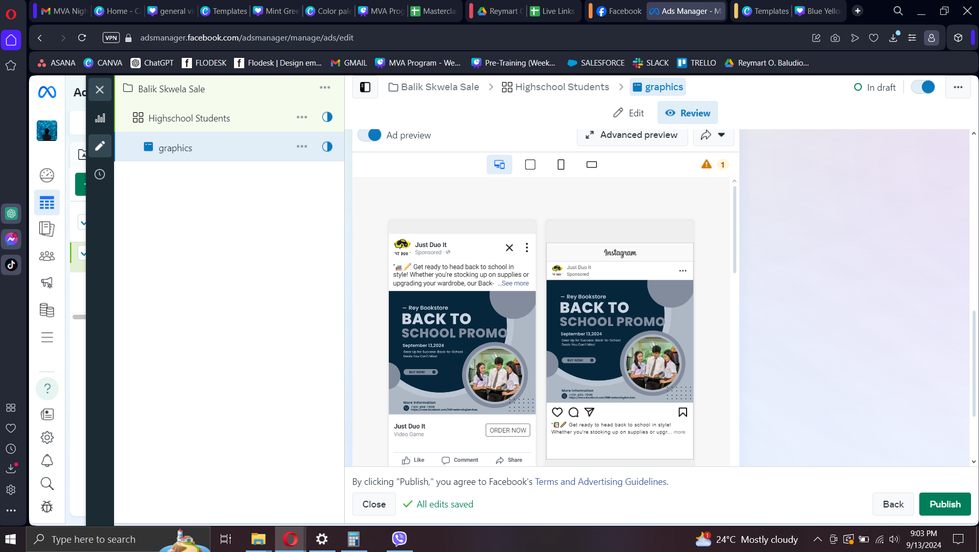The image size is (979, 552).
Task: Open File Explorer from the taskbar
Action: pyautogui.click(x=258, y=540)
